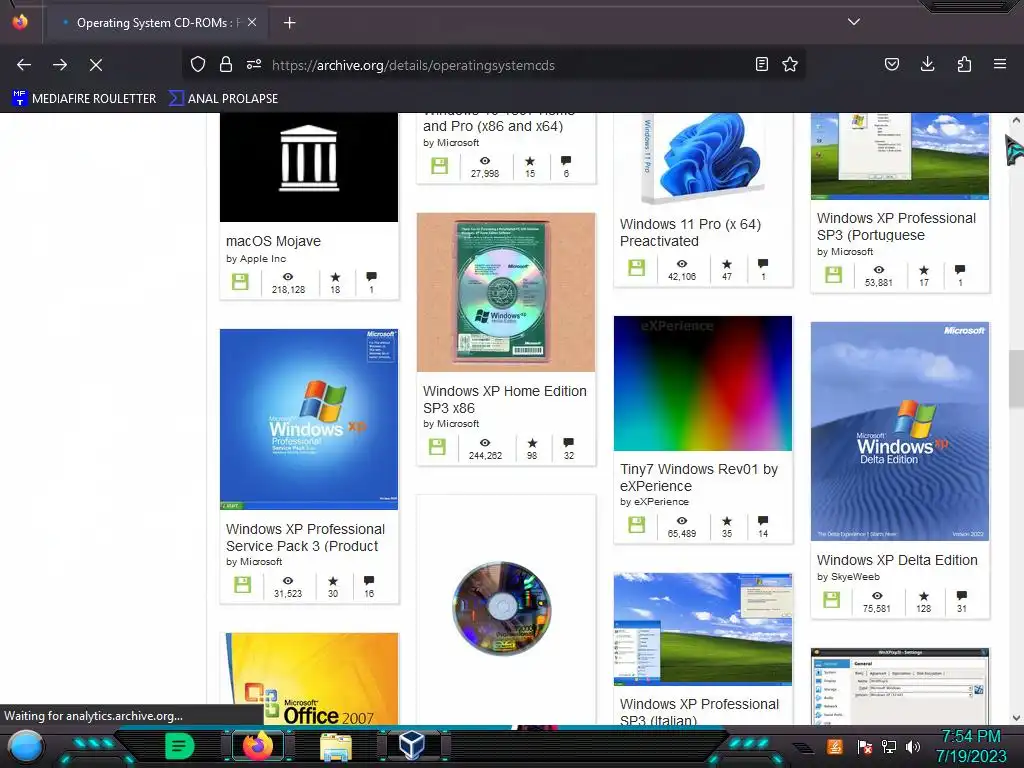
Task: Click the disc image thumbnail
Action: click(x=502, y=608)
